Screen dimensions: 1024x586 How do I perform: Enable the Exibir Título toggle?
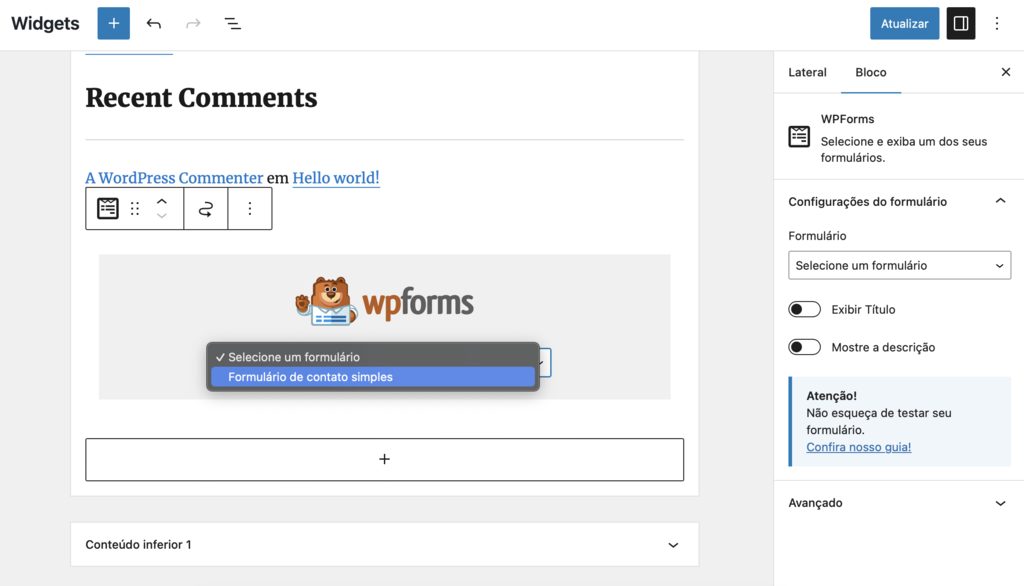(804, 309)
